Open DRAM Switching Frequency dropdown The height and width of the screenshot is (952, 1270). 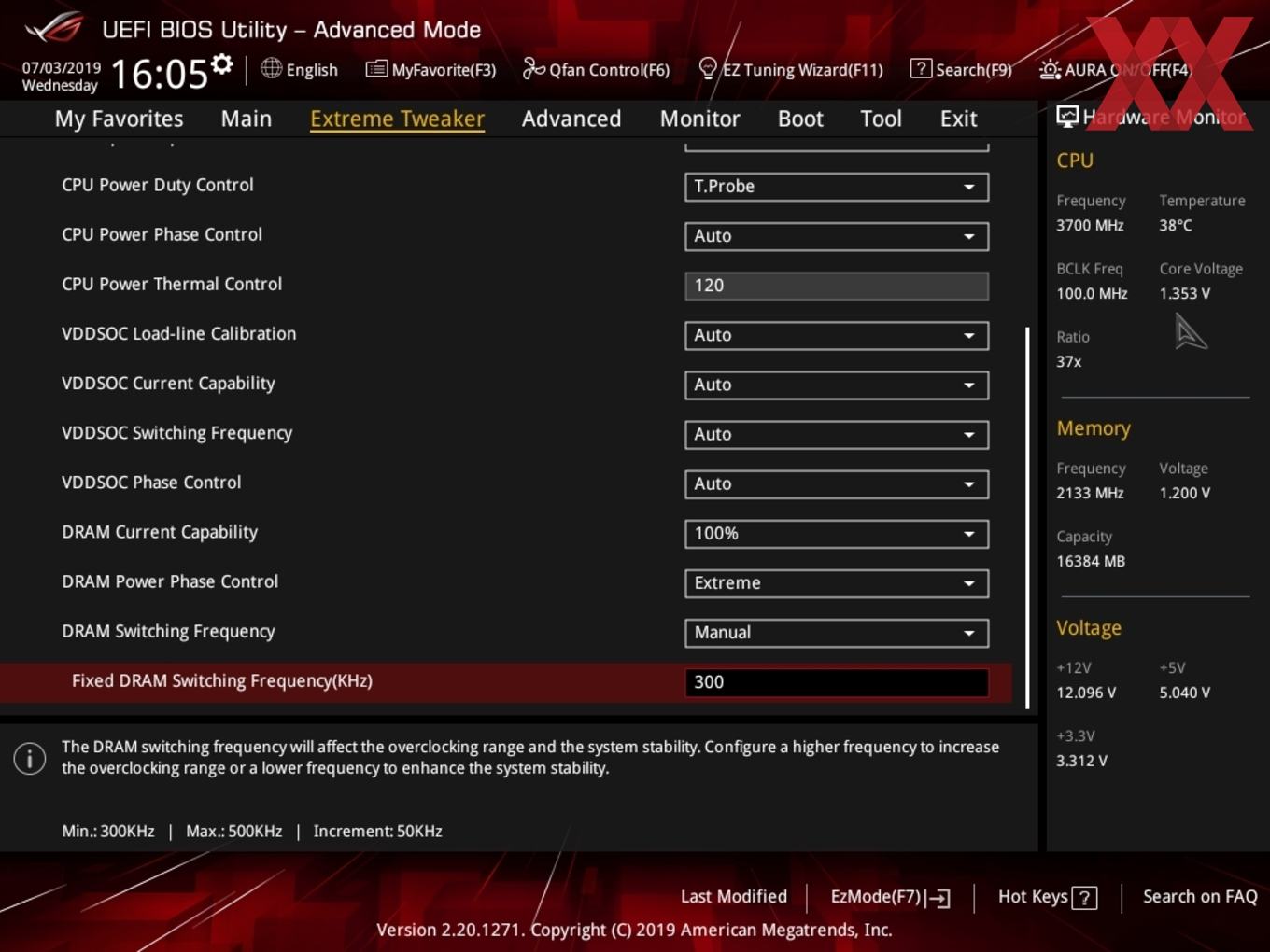pos(837,632)
